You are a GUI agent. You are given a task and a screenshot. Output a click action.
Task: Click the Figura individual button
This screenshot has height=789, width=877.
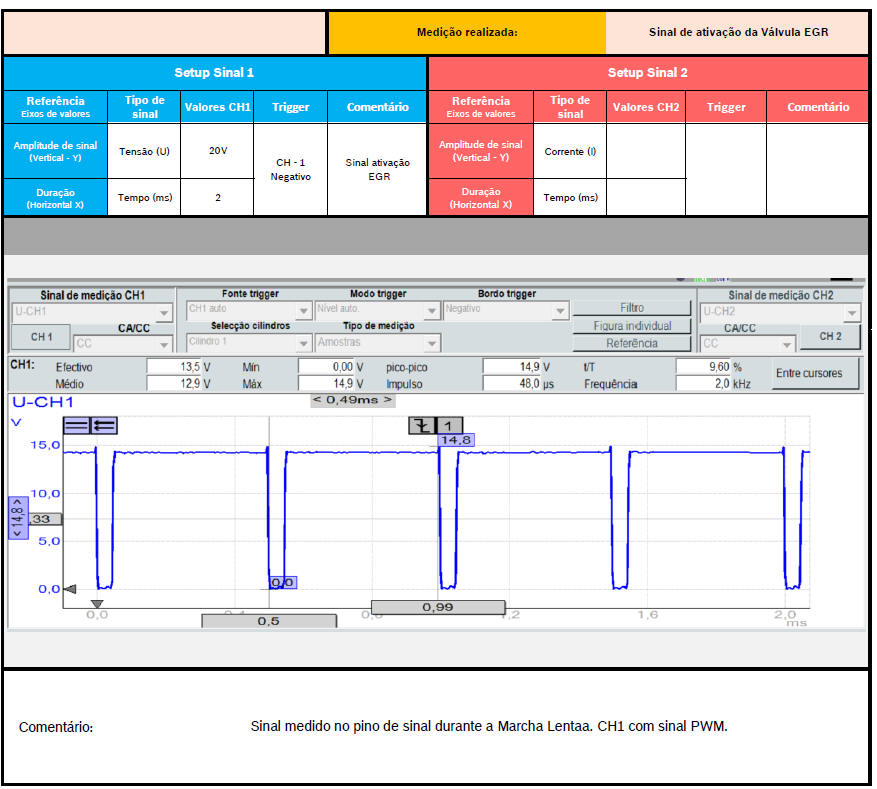pos(632,326)
